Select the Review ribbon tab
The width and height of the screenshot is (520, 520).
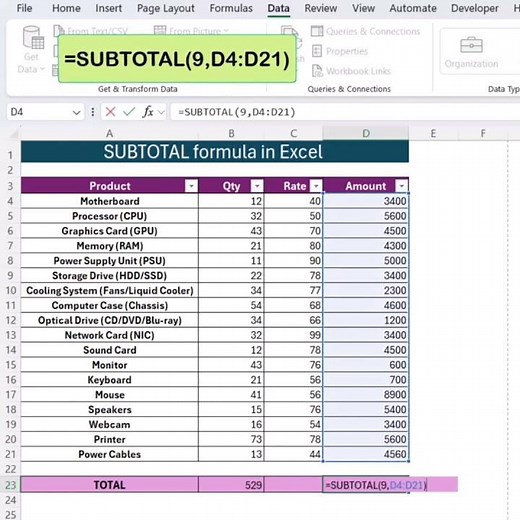pos(321,8)
